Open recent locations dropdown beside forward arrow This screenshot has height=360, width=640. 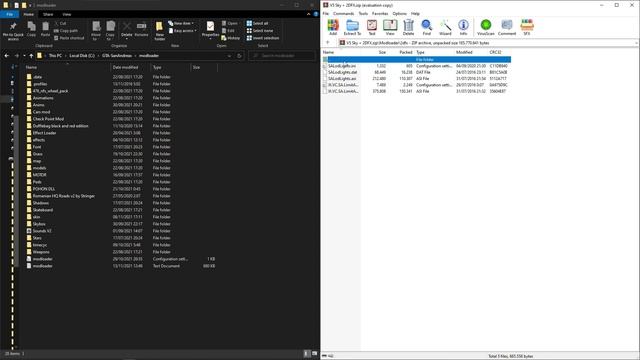tap(24, 56)
